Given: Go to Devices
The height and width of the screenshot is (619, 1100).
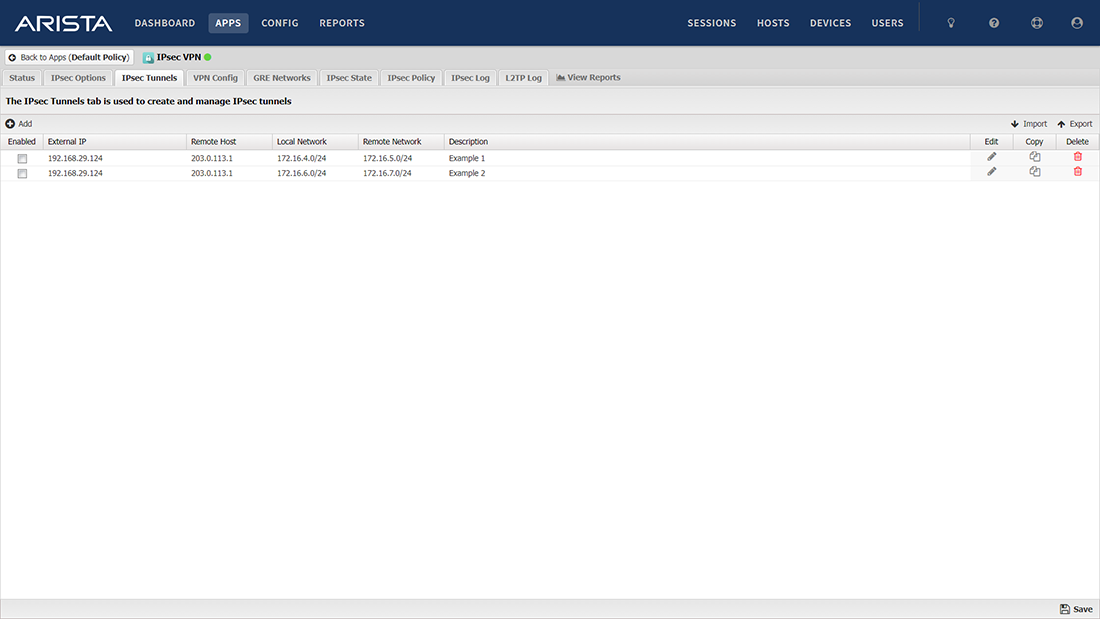Looking at the screenshot, I should [x=831, y=23].
